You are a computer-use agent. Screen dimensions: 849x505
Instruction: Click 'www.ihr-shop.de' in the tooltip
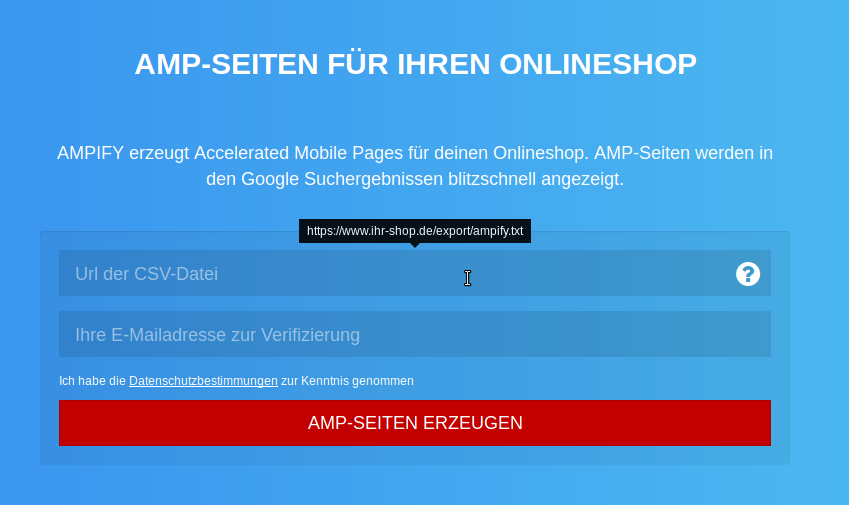(x=377, y=231)
